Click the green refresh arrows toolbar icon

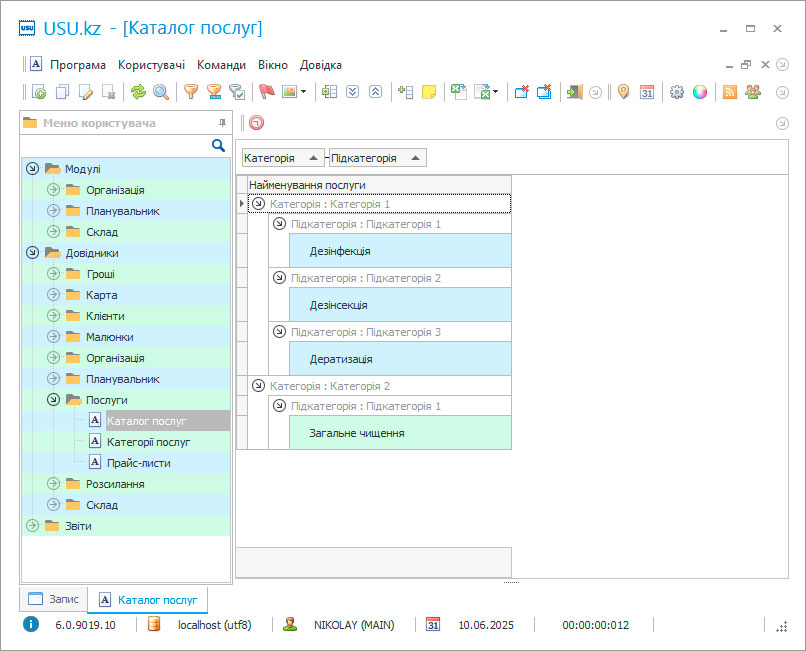[138, 92]
